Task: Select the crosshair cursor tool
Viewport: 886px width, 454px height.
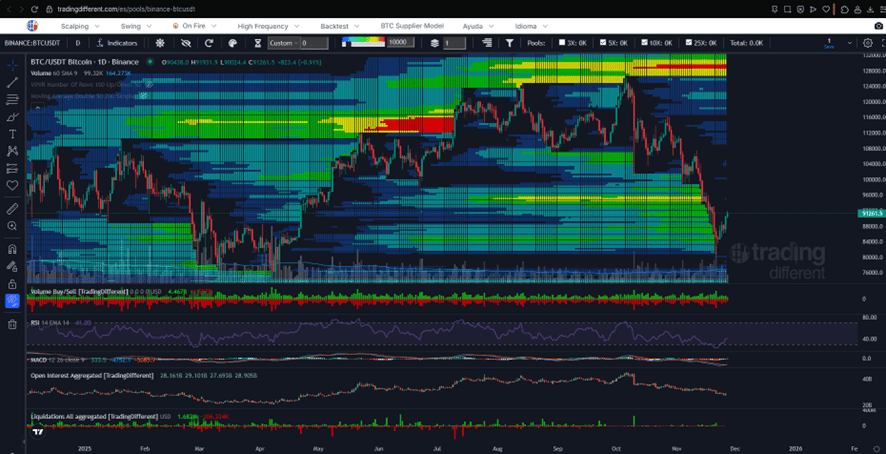Action: 12,66
